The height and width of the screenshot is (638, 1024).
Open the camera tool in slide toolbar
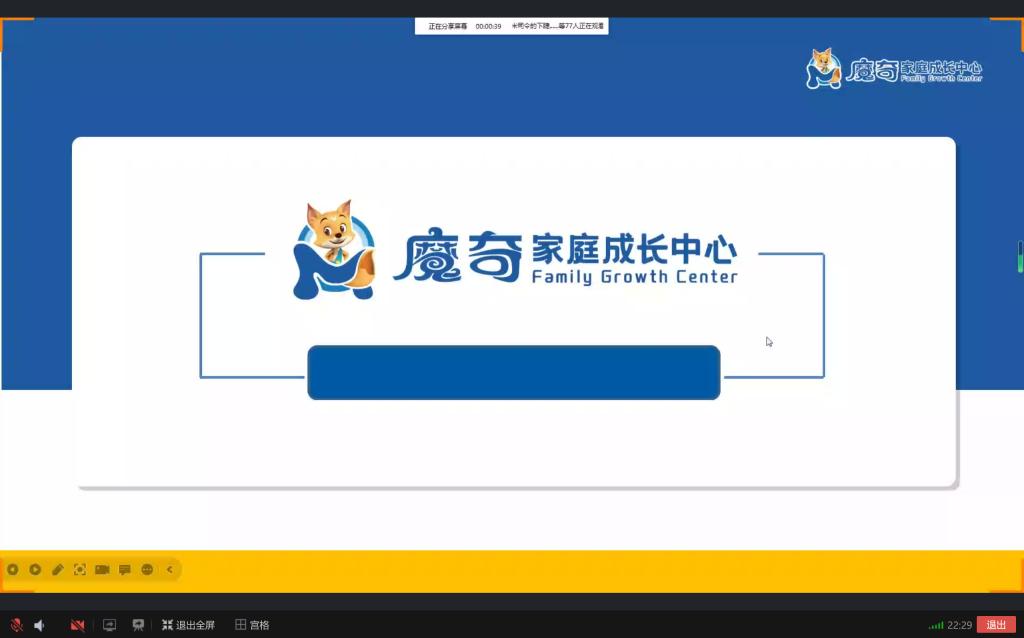point(102,569)
